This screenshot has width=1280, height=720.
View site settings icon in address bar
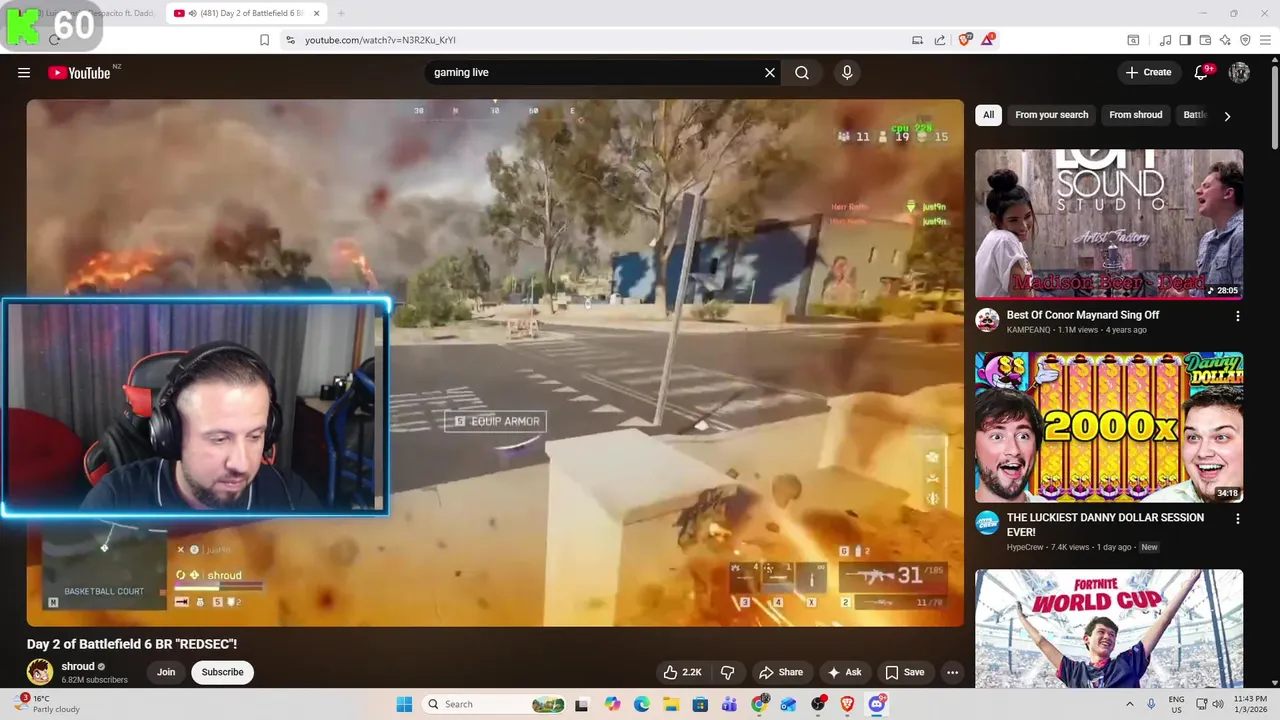tap(290, 40)
